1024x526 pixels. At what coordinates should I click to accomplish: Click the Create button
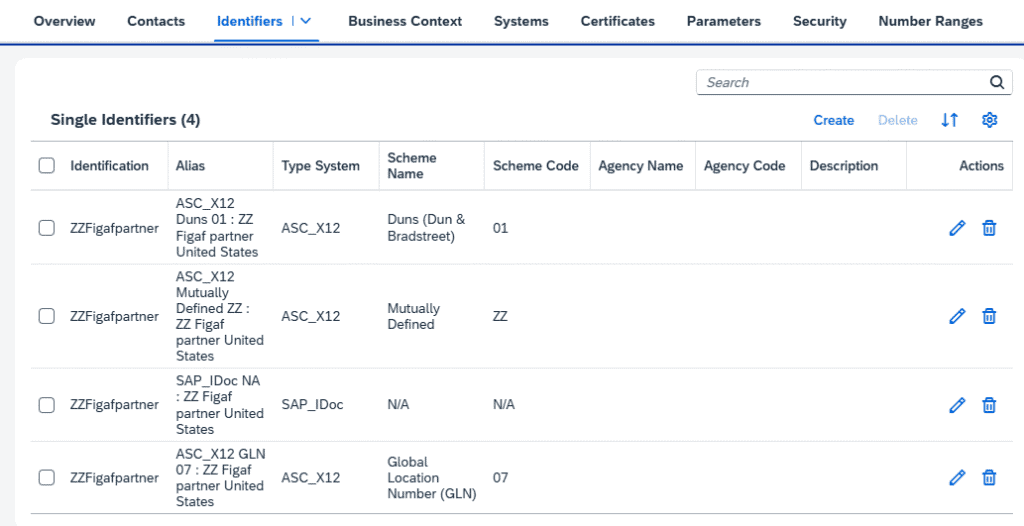point(833,120)
